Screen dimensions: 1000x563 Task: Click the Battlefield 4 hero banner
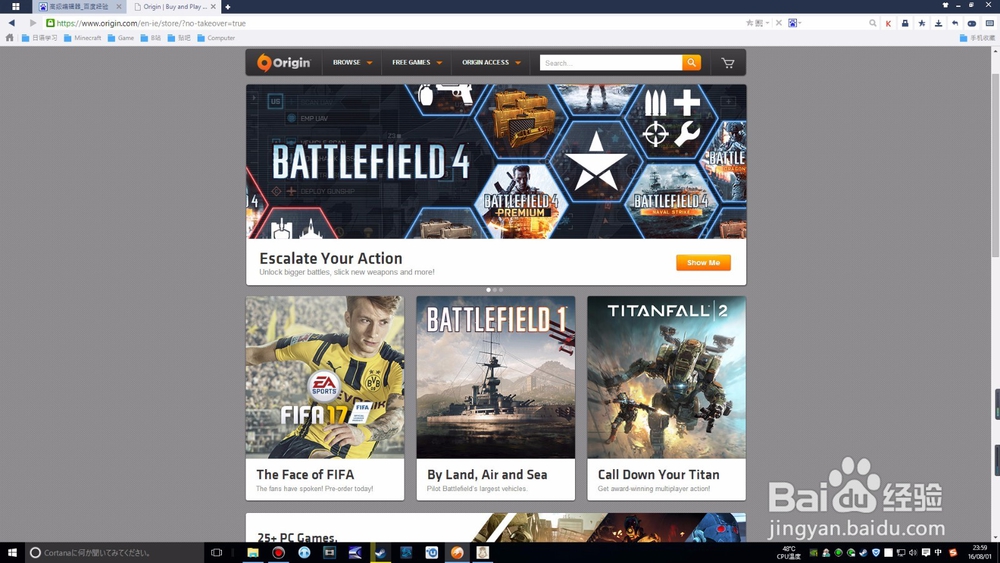coord(496,161)
